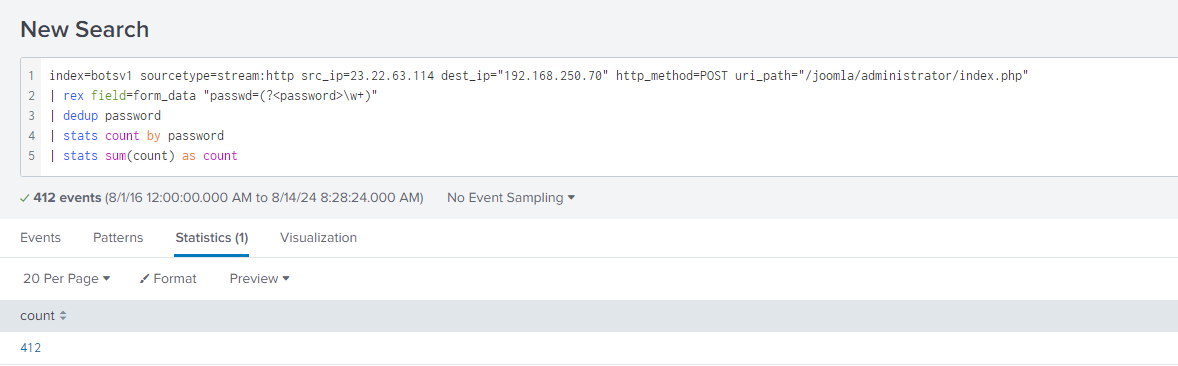Image resolution: width=1178 pixels, height=366 pixels.
Task: Click the stats count by password line
Action: (x=137, y=136)
